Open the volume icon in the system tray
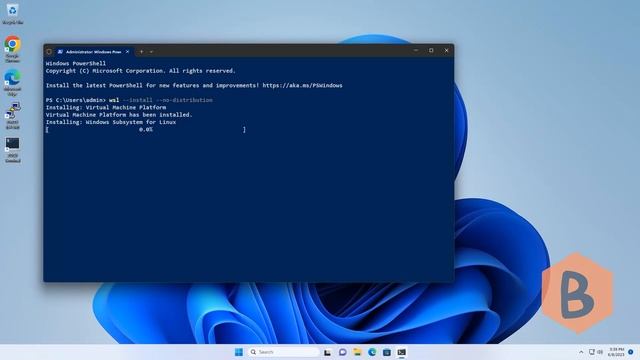 (x=600, y=352)
